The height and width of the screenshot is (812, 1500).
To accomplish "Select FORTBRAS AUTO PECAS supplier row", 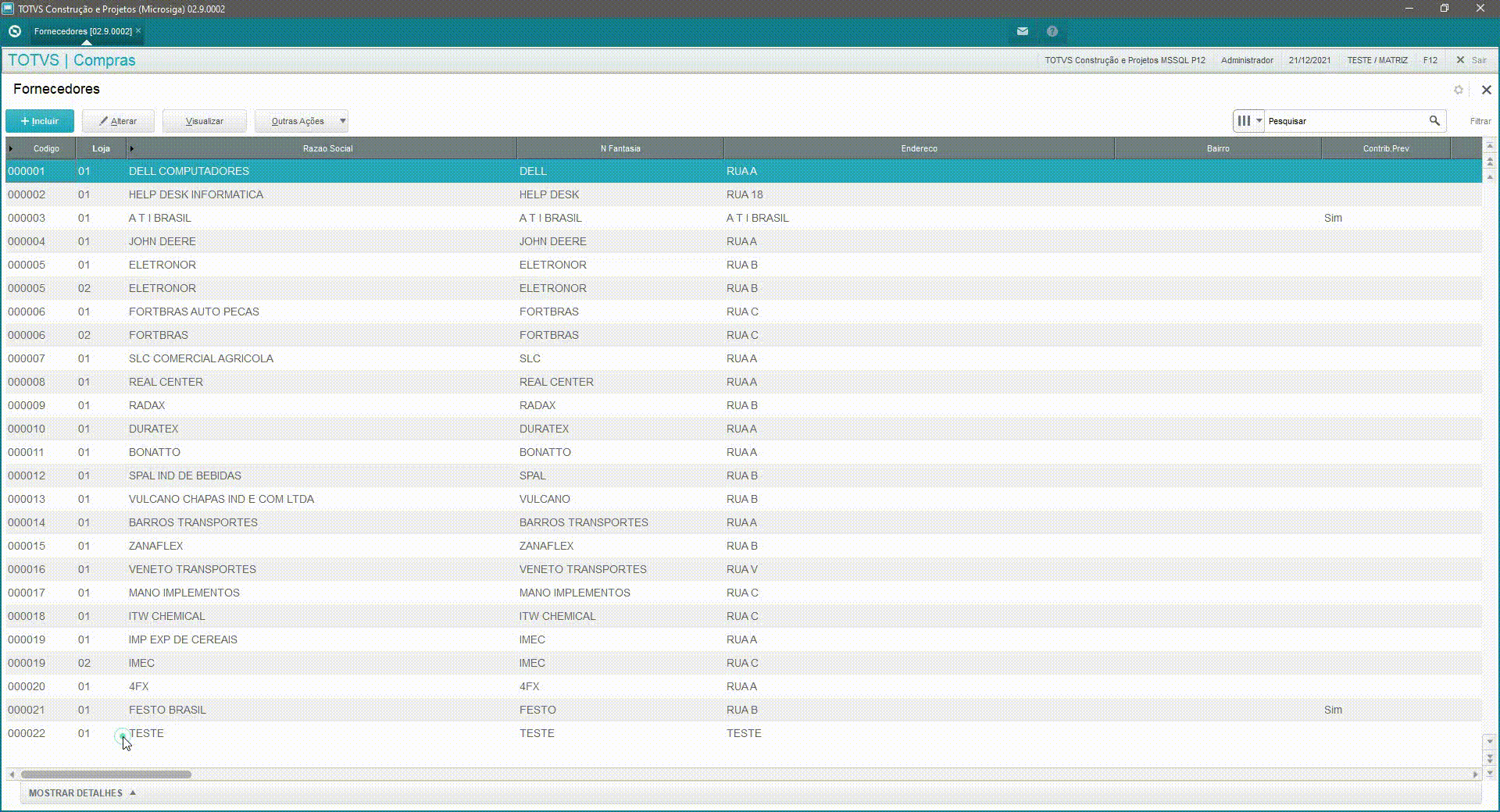I will tap(744, 312).
